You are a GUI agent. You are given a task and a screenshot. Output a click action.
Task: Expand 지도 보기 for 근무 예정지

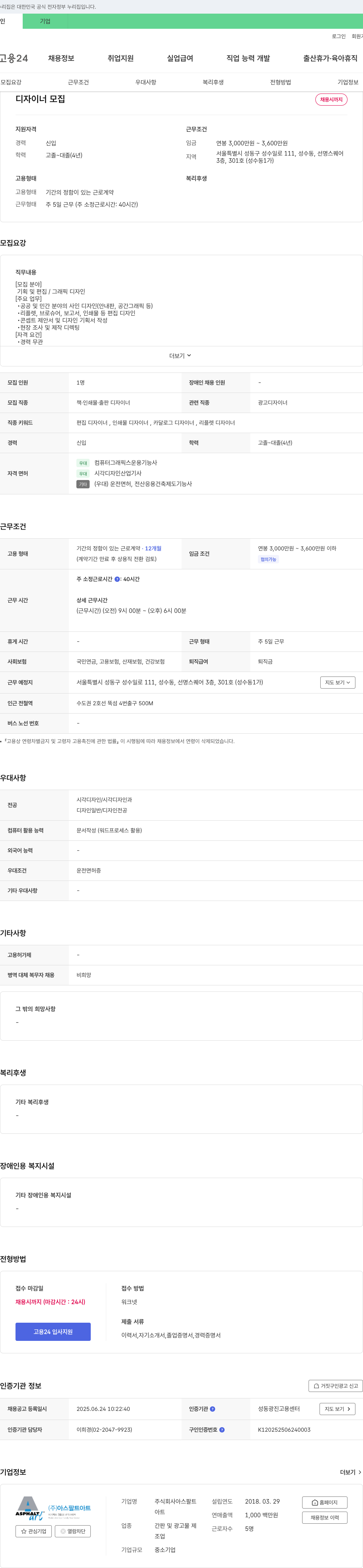click(x=337, y=682)
